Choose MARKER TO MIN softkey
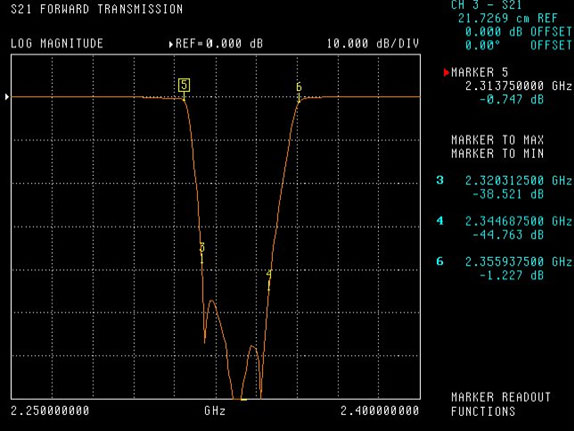Image resolution: width=574 pixels, height=431 pixels. point(497,153)
